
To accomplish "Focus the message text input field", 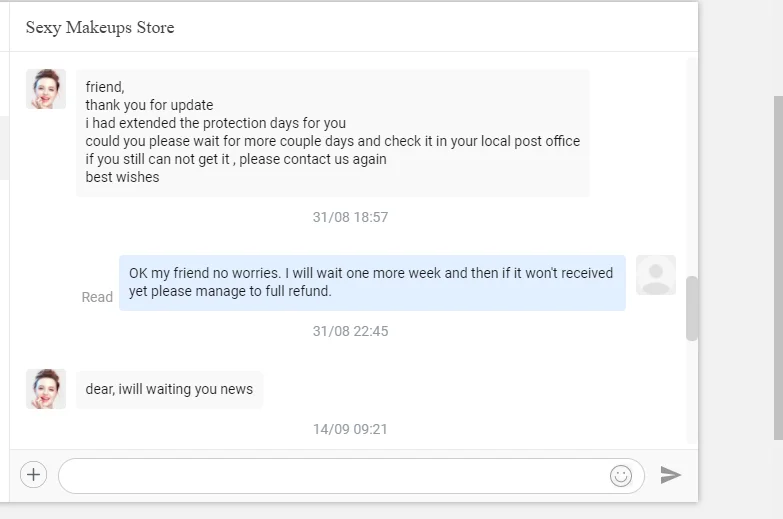I will (x=330, y=476).
